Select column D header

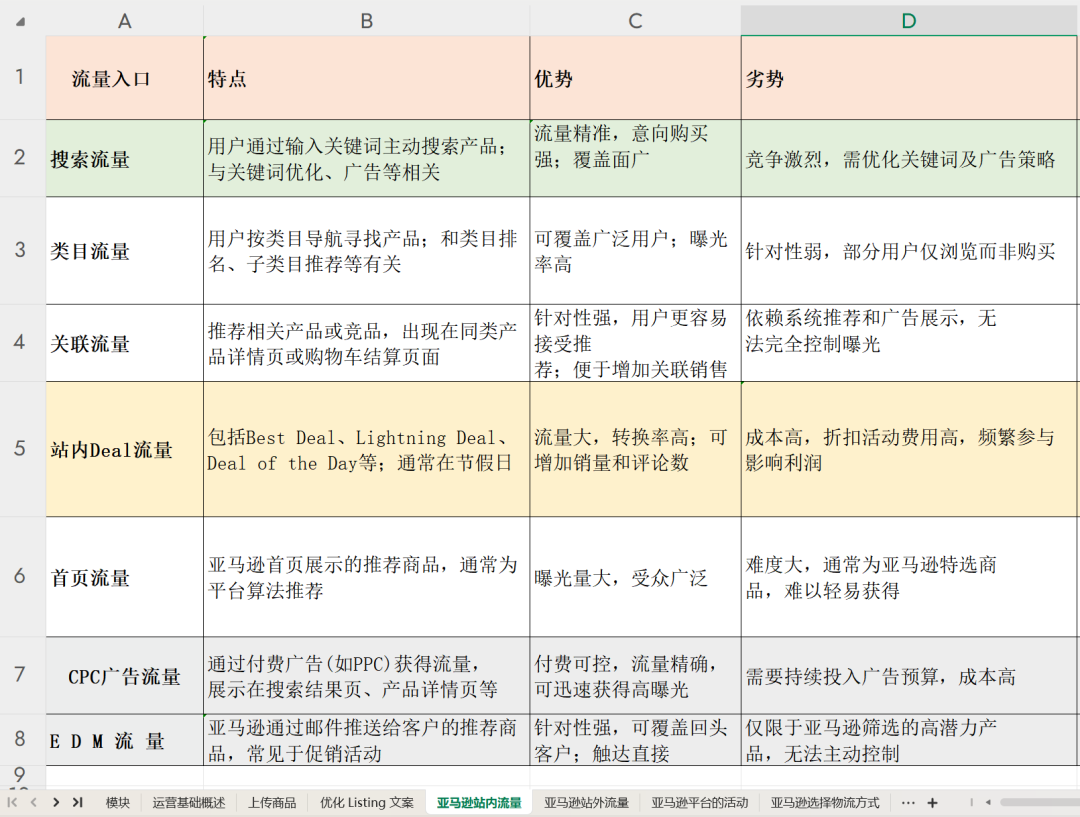coord(909,21)
